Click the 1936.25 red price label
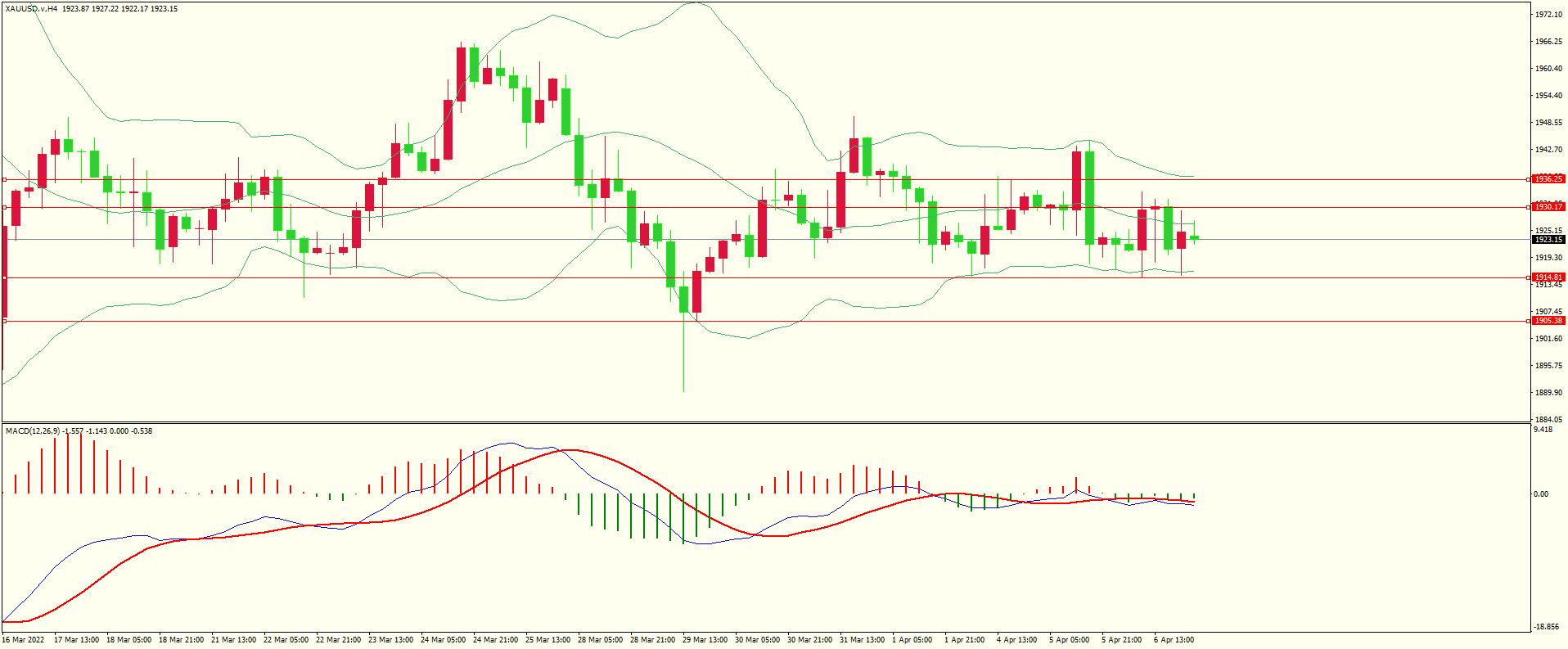Screen dimensions: 1568x649 1548,179
